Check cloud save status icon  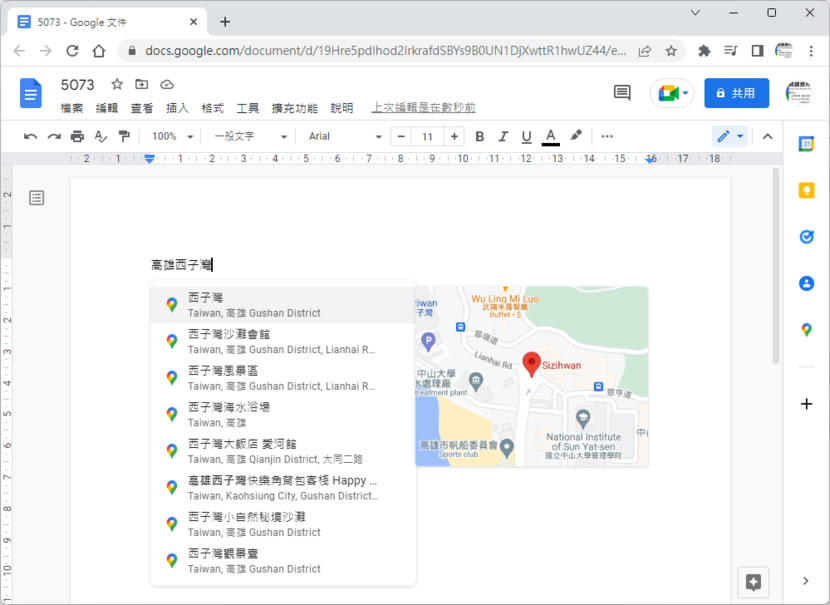point(167,84)
